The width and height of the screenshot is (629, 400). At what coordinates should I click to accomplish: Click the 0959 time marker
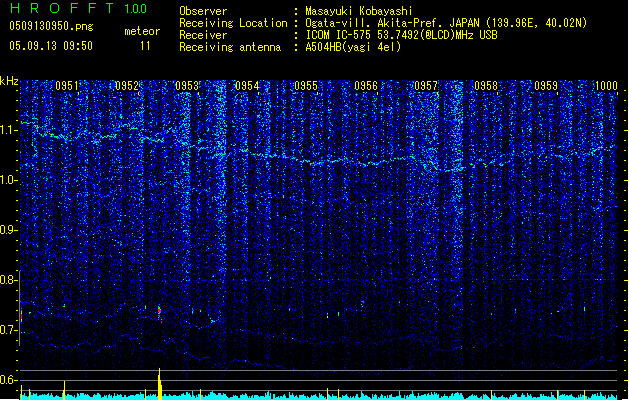(546, 86)
